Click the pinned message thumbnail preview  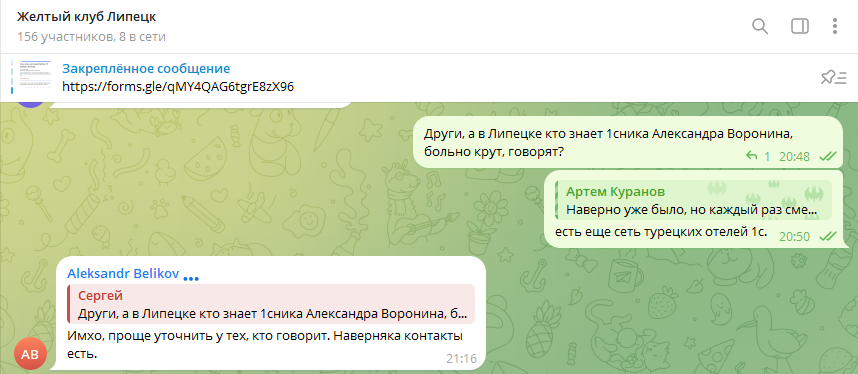(32, 77)
